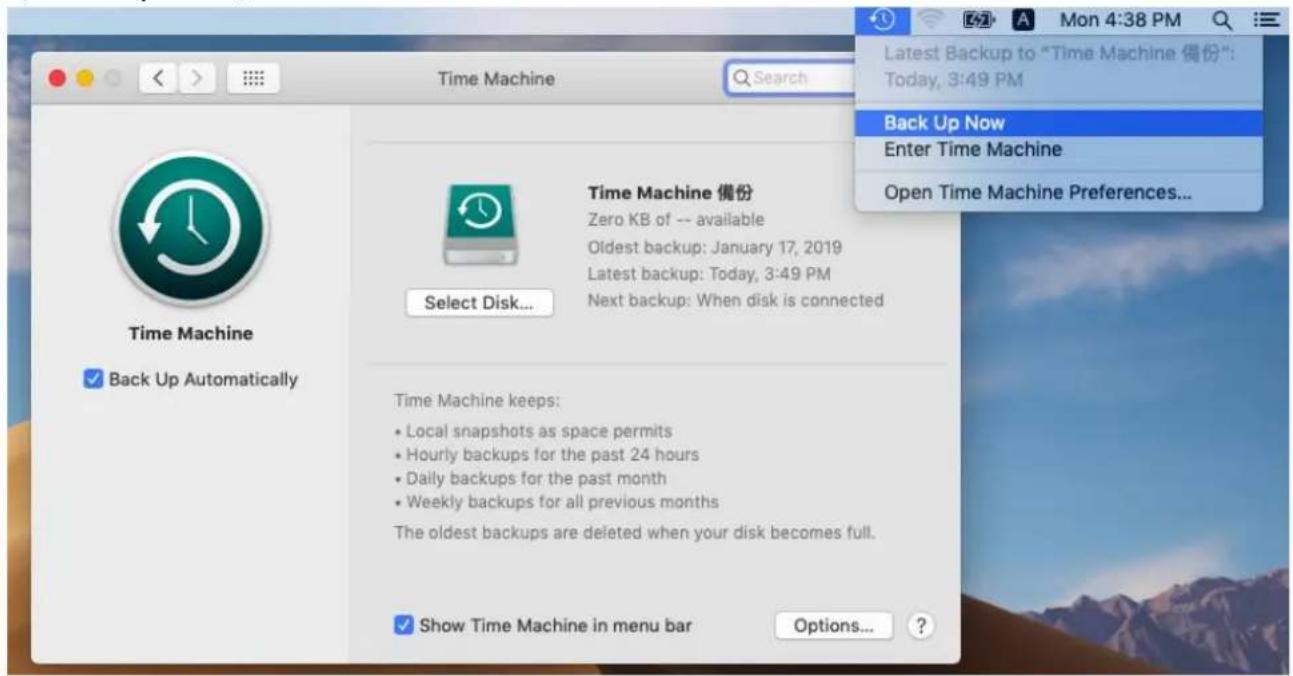Open the Wi-Fi menu bar icon

click(931, 19)
